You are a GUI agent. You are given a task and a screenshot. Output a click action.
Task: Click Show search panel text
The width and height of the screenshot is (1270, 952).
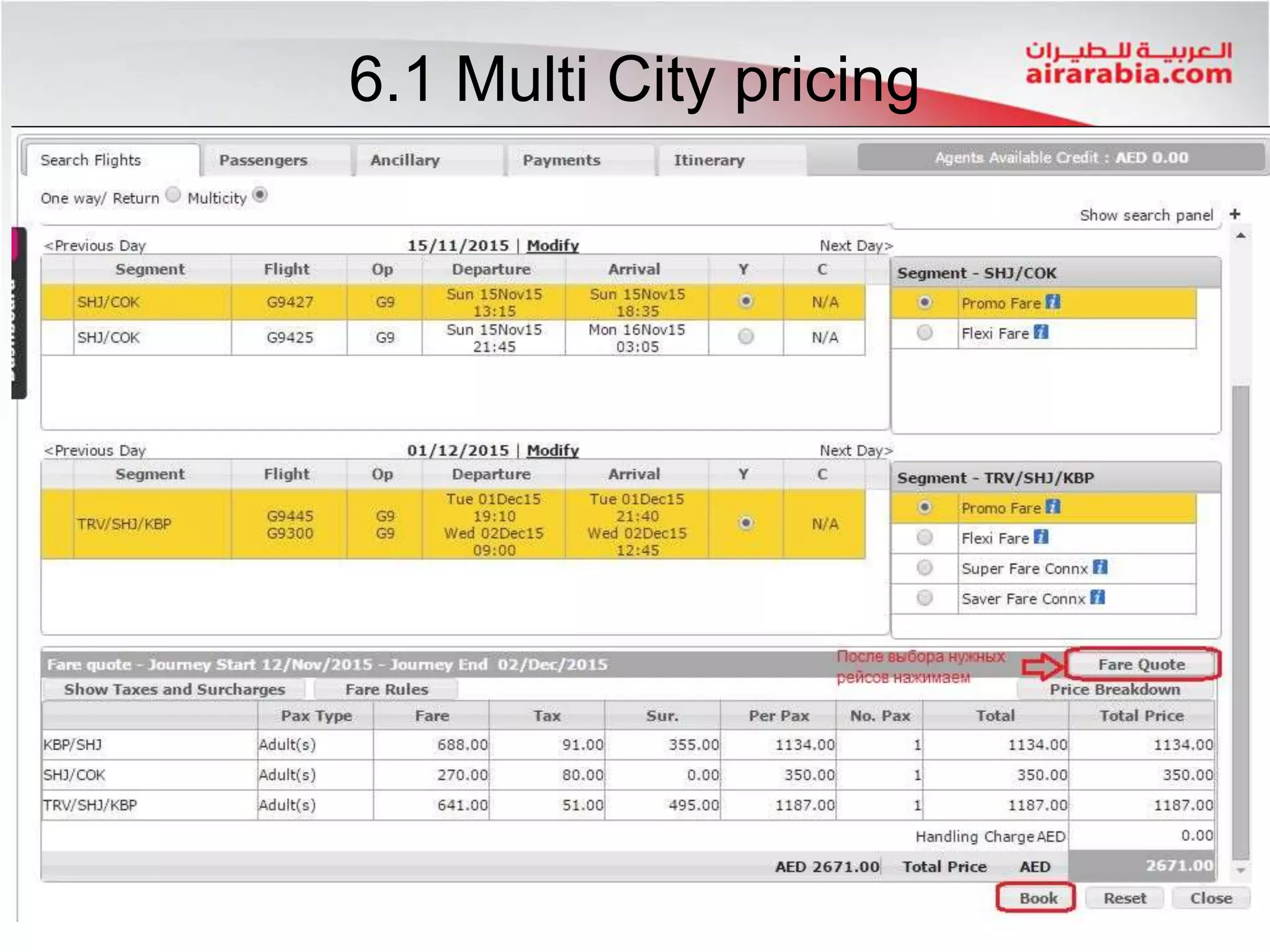point(1146,215)
